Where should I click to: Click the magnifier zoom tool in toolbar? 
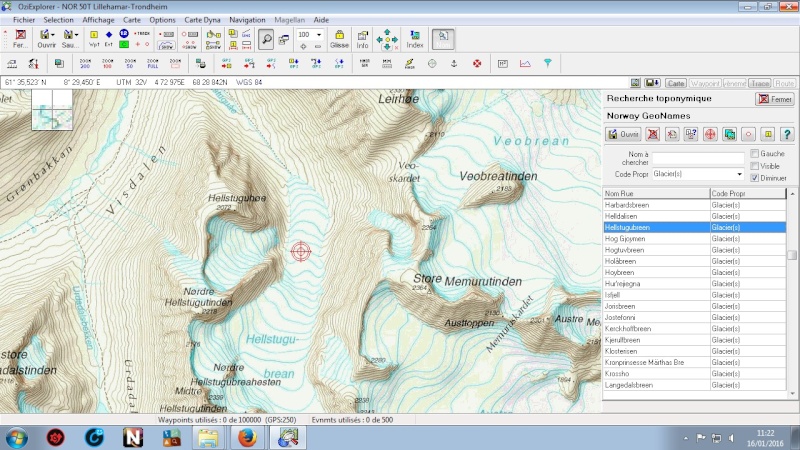pyautogui.click(x=266, y=39)
